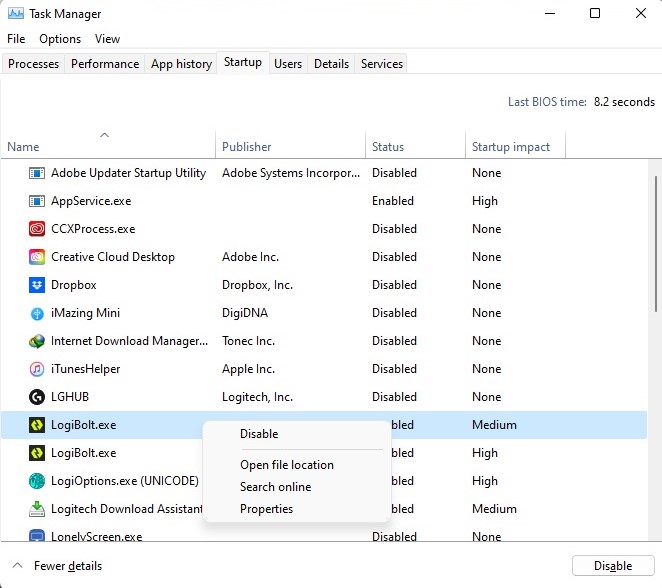Click the Medium impact of Logitech Download Assistant

click(494, 509)
